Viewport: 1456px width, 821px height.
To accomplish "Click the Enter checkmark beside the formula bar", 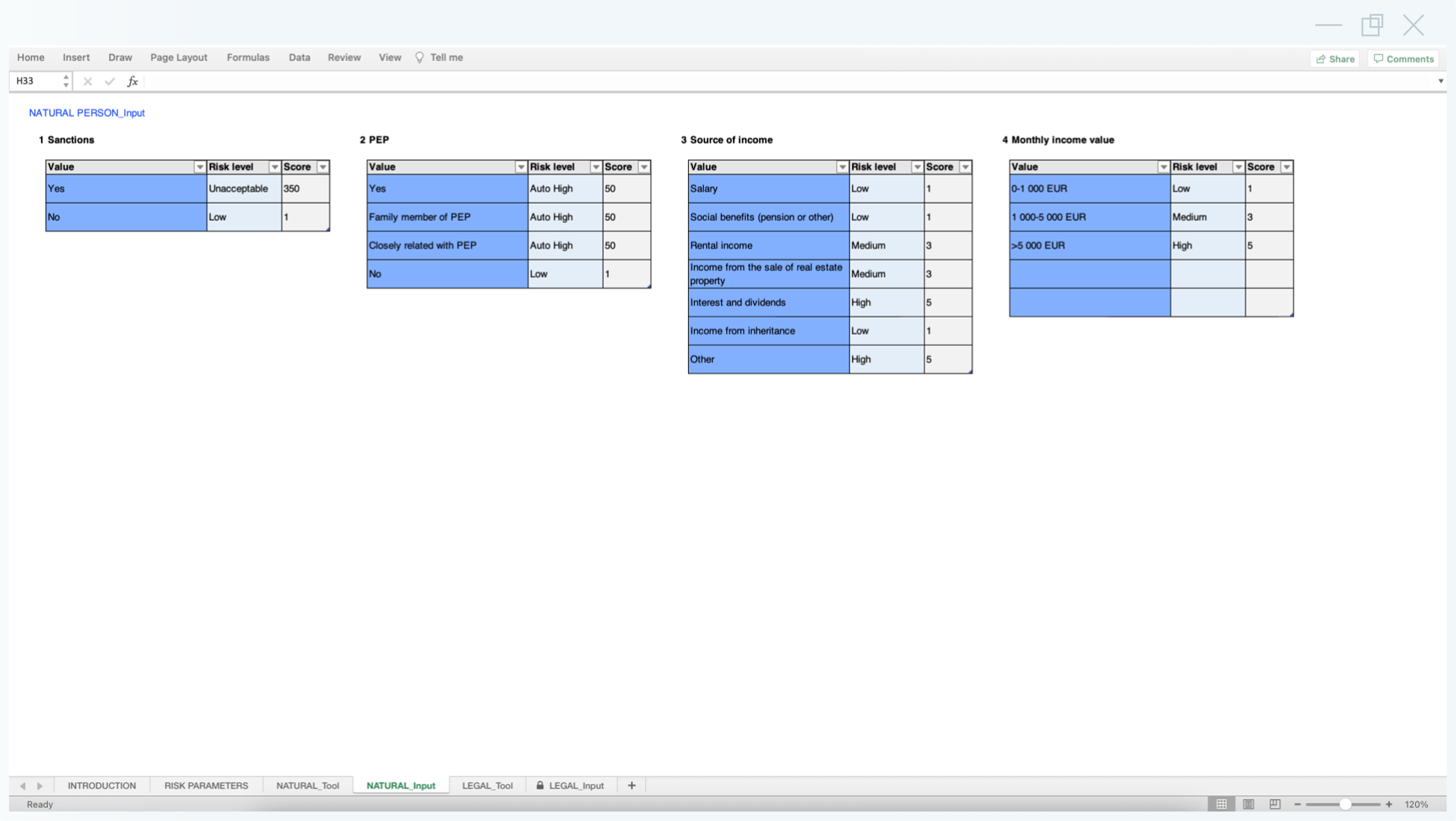I will coord(110,81).
